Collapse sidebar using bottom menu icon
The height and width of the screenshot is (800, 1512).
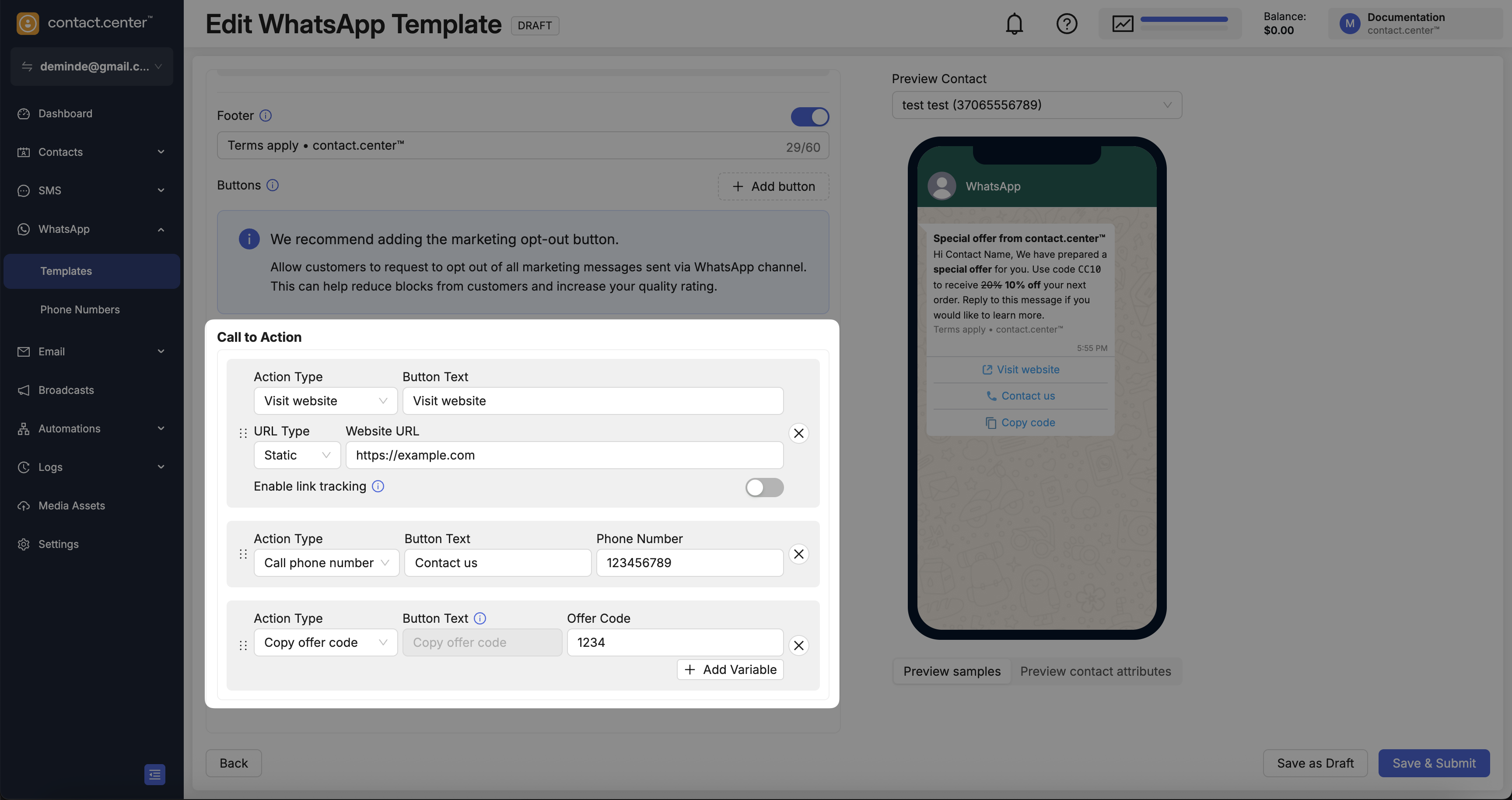154,774
